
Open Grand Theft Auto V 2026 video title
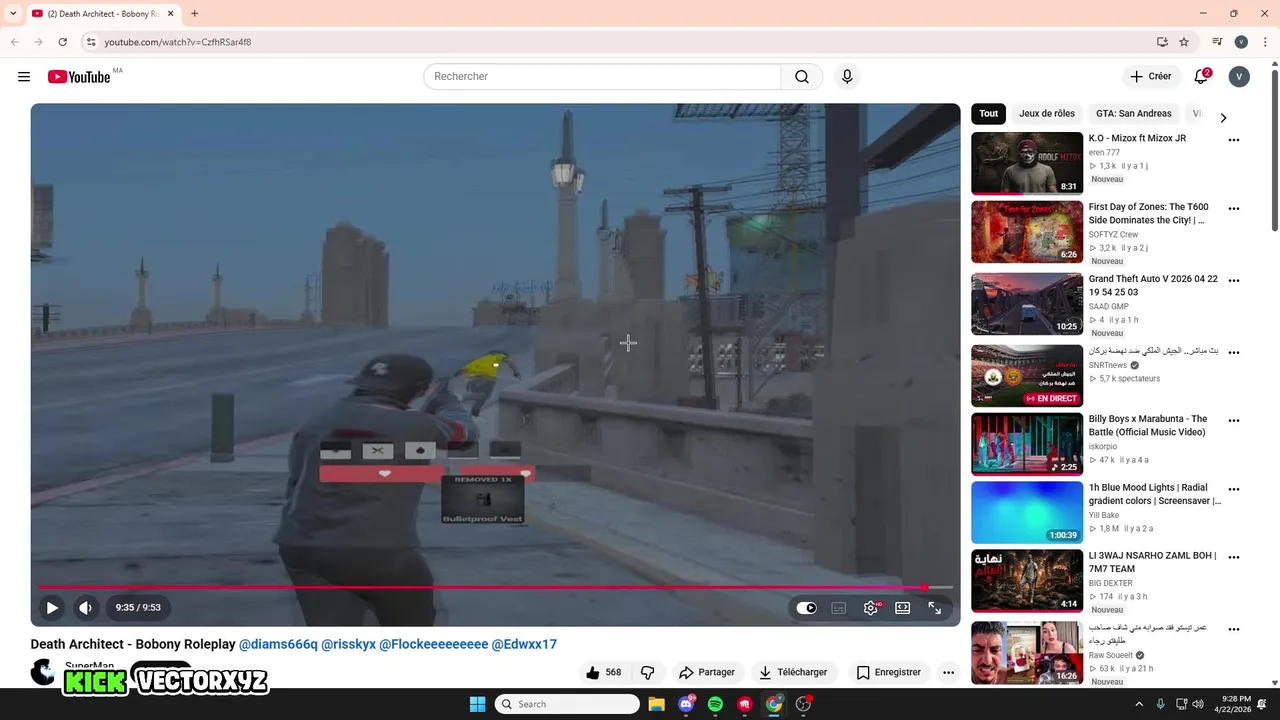(x=1153, y=286)
